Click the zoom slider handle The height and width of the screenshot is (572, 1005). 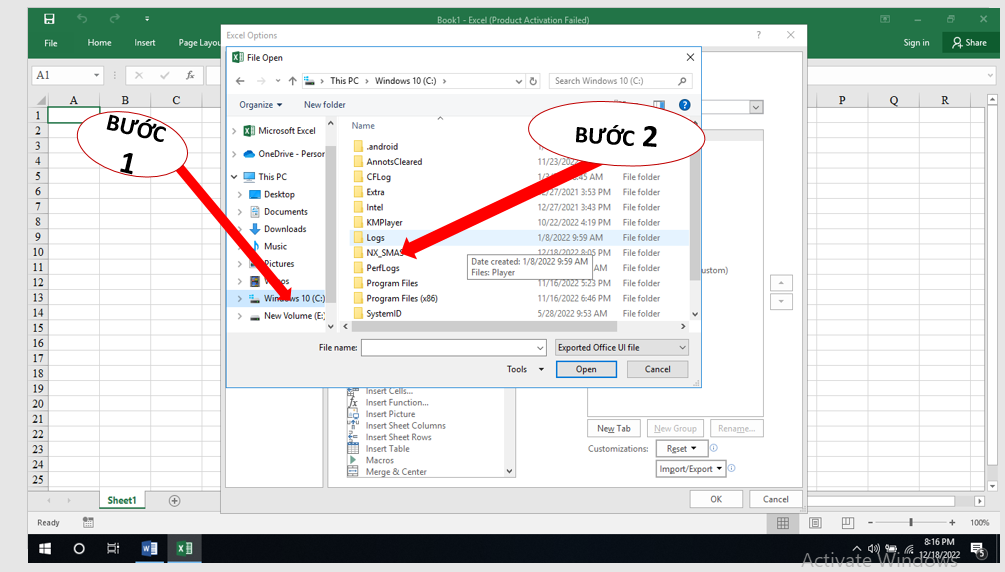pyautogui.click(x=910, y=523)
